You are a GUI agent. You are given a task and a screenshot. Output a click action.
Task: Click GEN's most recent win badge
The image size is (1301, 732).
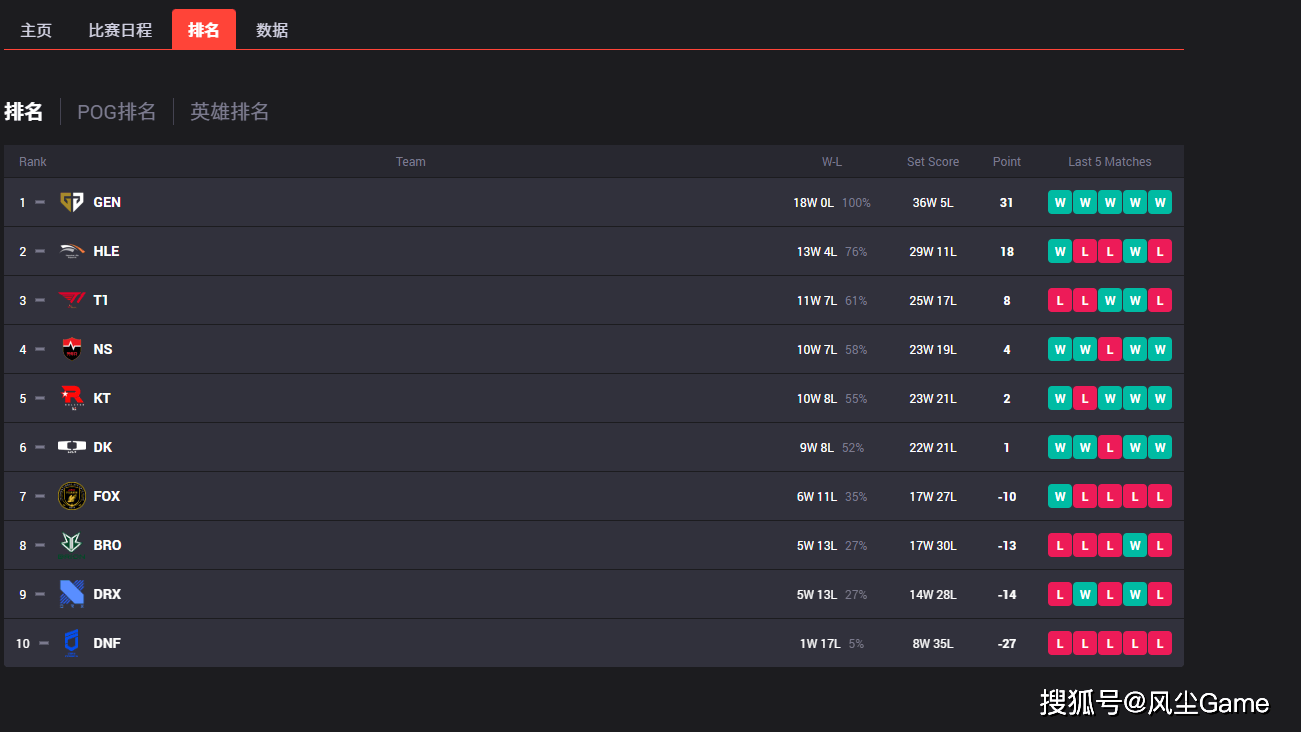click(1160, 202)
